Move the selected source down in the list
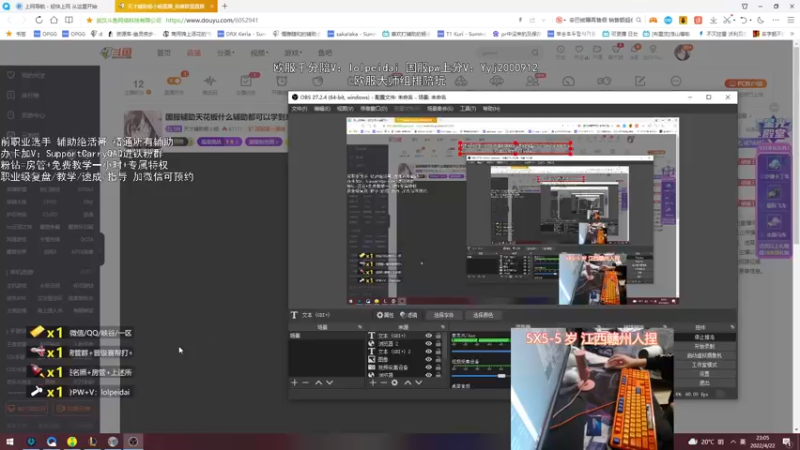 418,382
